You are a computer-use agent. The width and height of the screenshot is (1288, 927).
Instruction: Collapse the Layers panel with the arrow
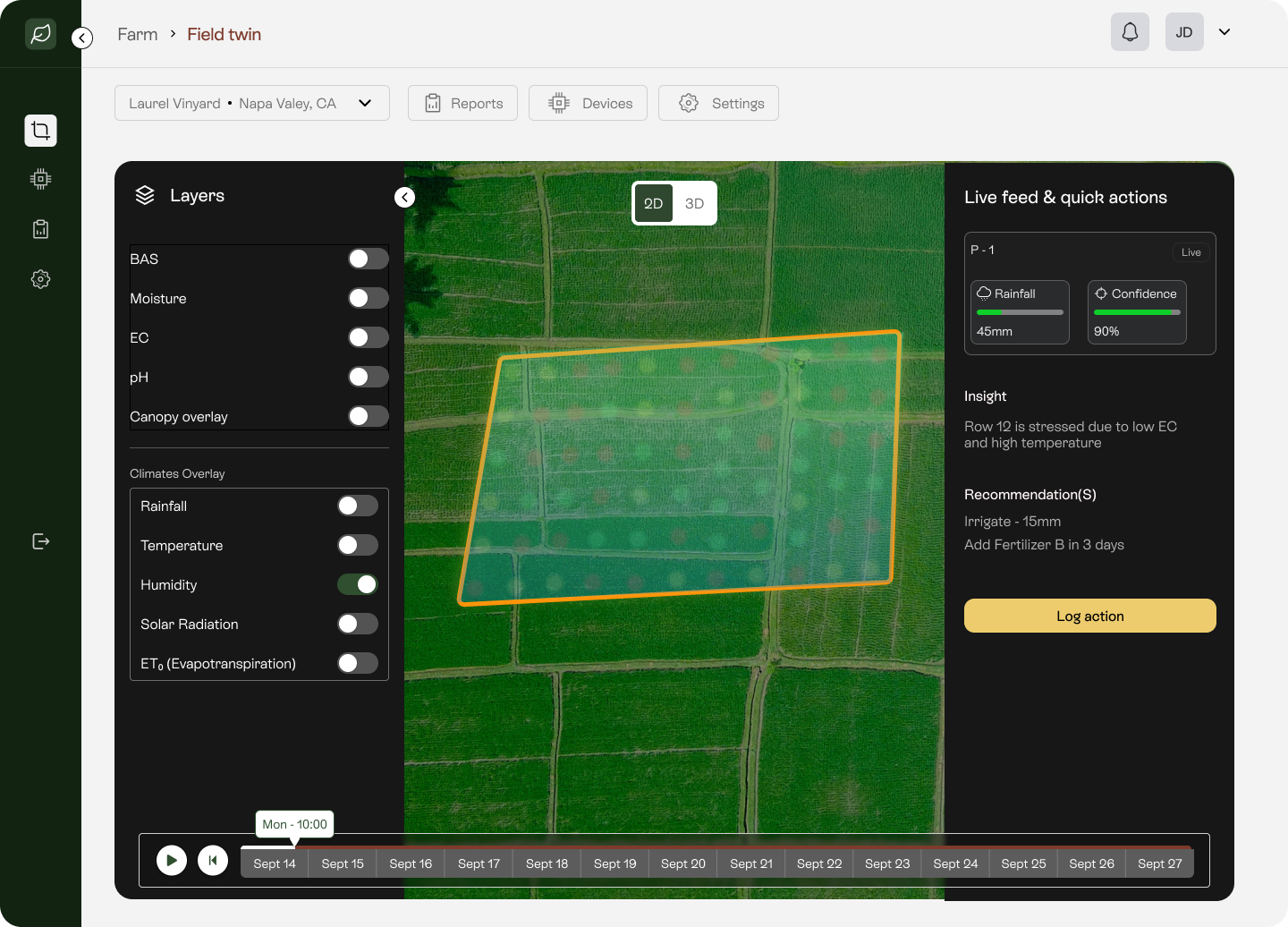tap(405, 198)
